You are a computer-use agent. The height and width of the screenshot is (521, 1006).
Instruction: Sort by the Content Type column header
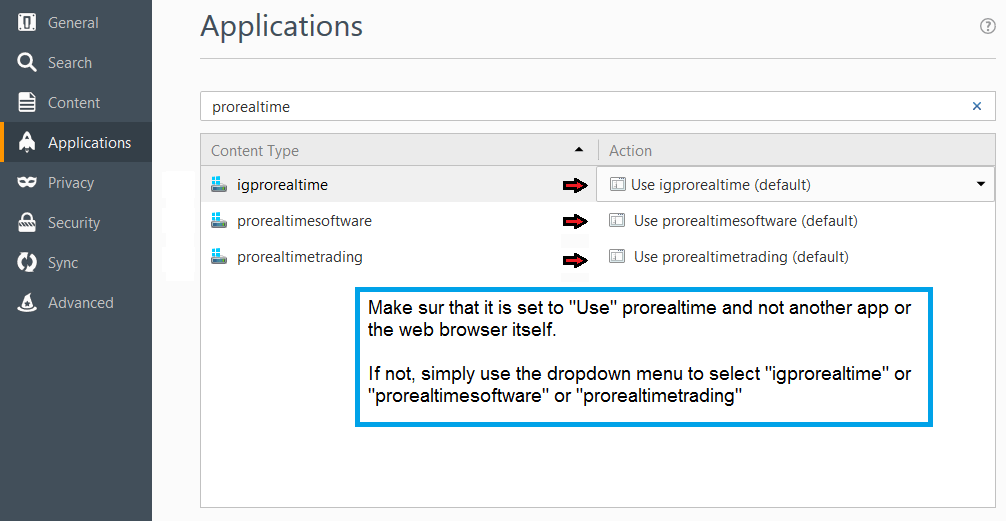[x=390, y=151]
